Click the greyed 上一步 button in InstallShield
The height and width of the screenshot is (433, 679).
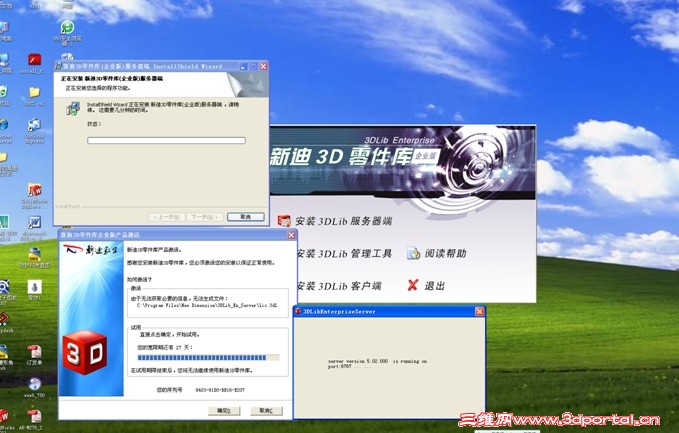click(x=167, y=217)
